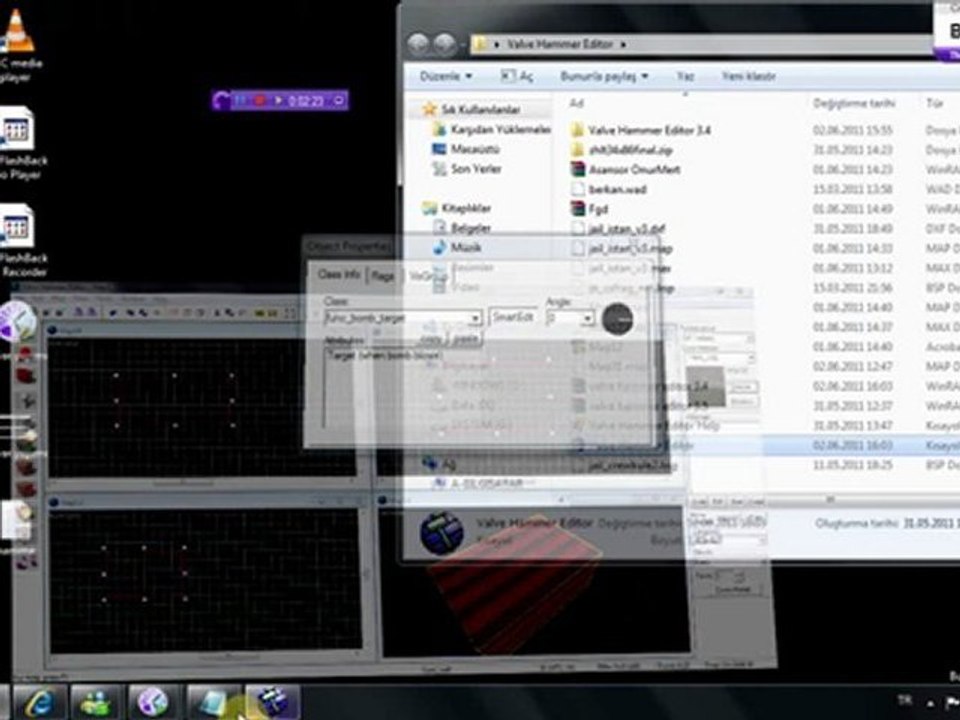The width and height of the screenshot is (960, 720).
Task: Open the FlashBack Recorder desktop icon
Action: [20, 241]
